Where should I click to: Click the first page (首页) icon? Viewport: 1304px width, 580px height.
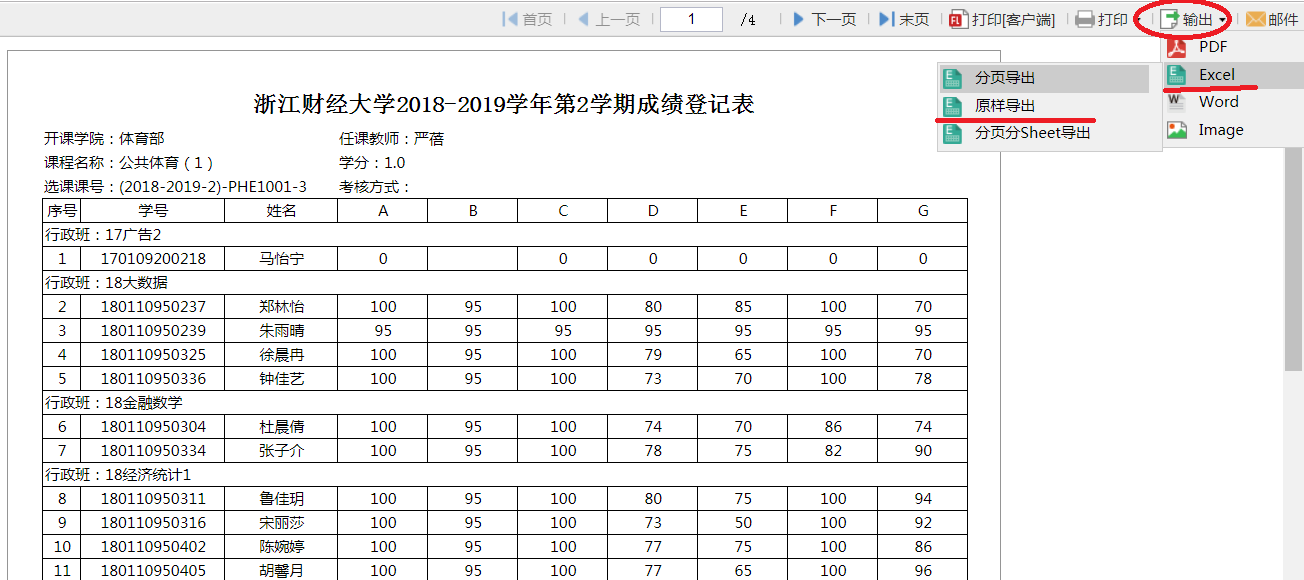(x=510, y=19)
